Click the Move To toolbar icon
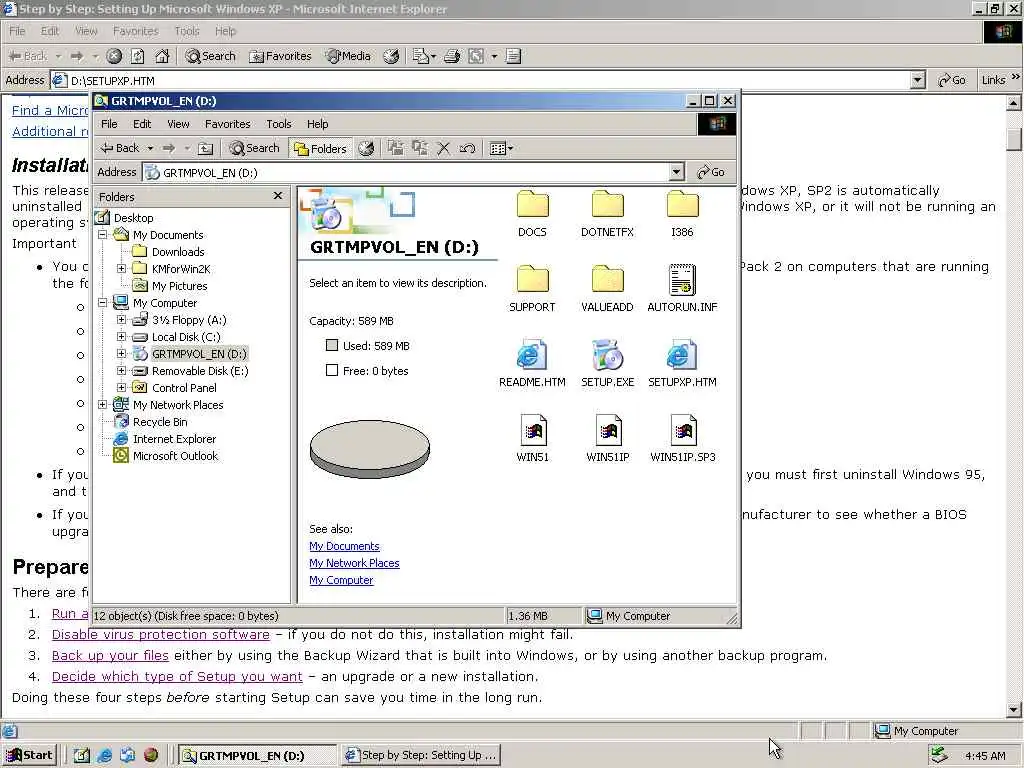Screen dimensions: 1024x768 click(395, 148)
